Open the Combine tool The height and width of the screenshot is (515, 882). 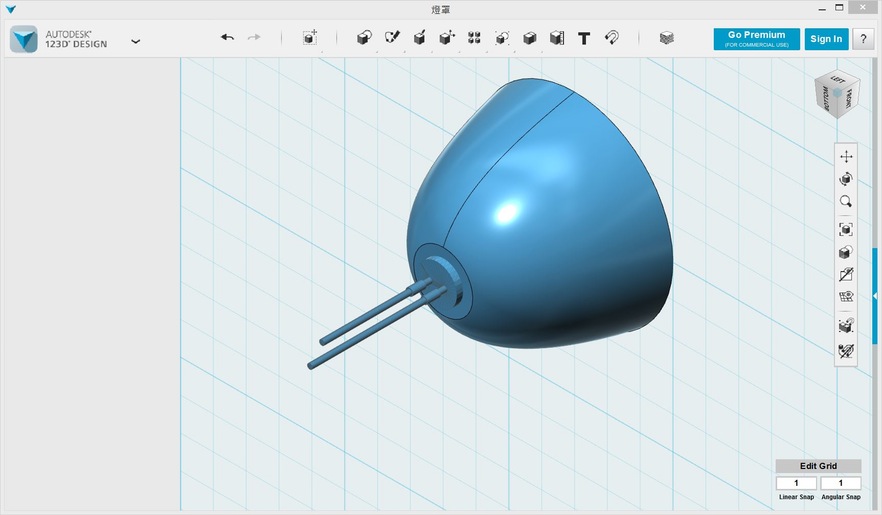529,38
